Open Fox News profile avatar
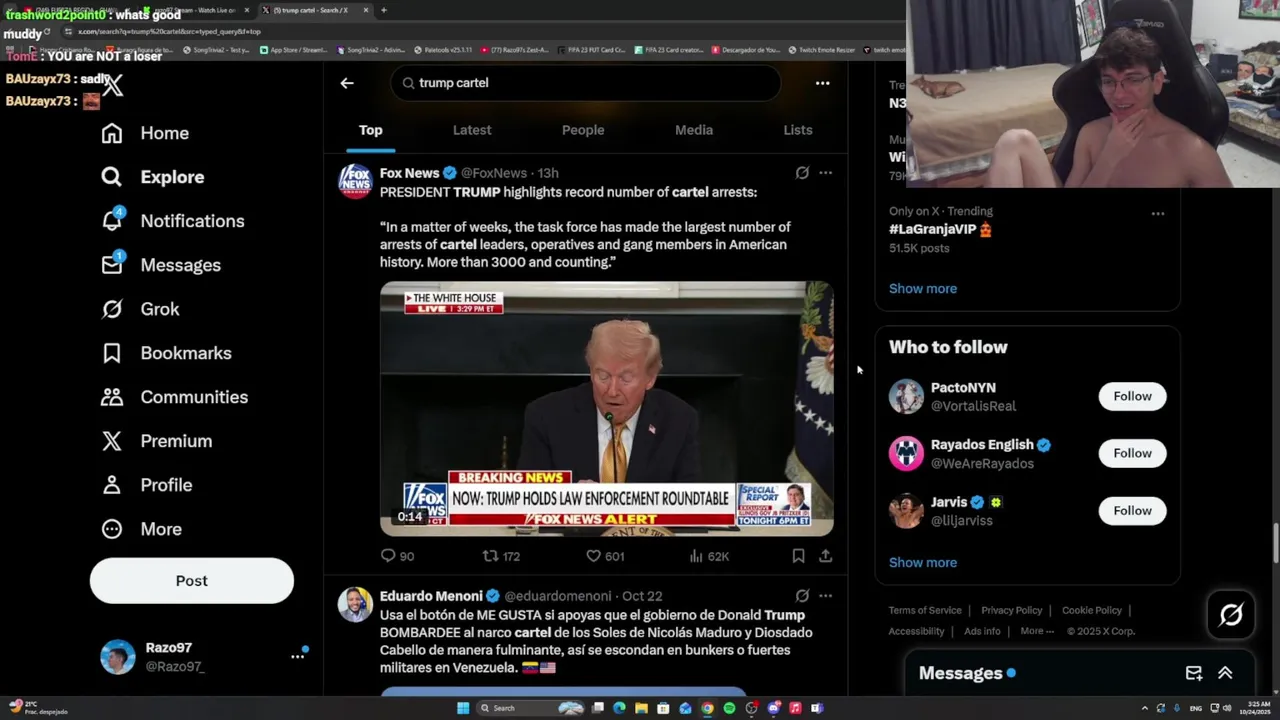 pyautogui.click(x=355, y=181)
